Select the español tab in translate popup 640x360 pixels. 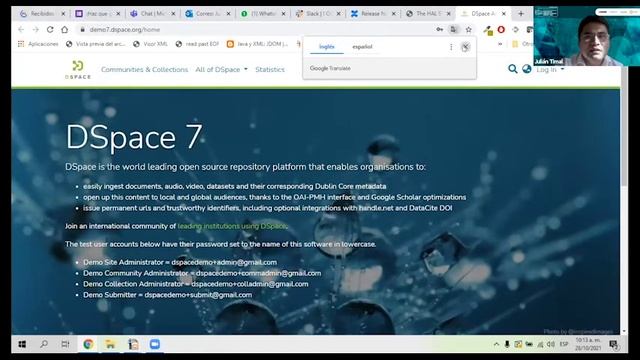(x=362, y=47)
